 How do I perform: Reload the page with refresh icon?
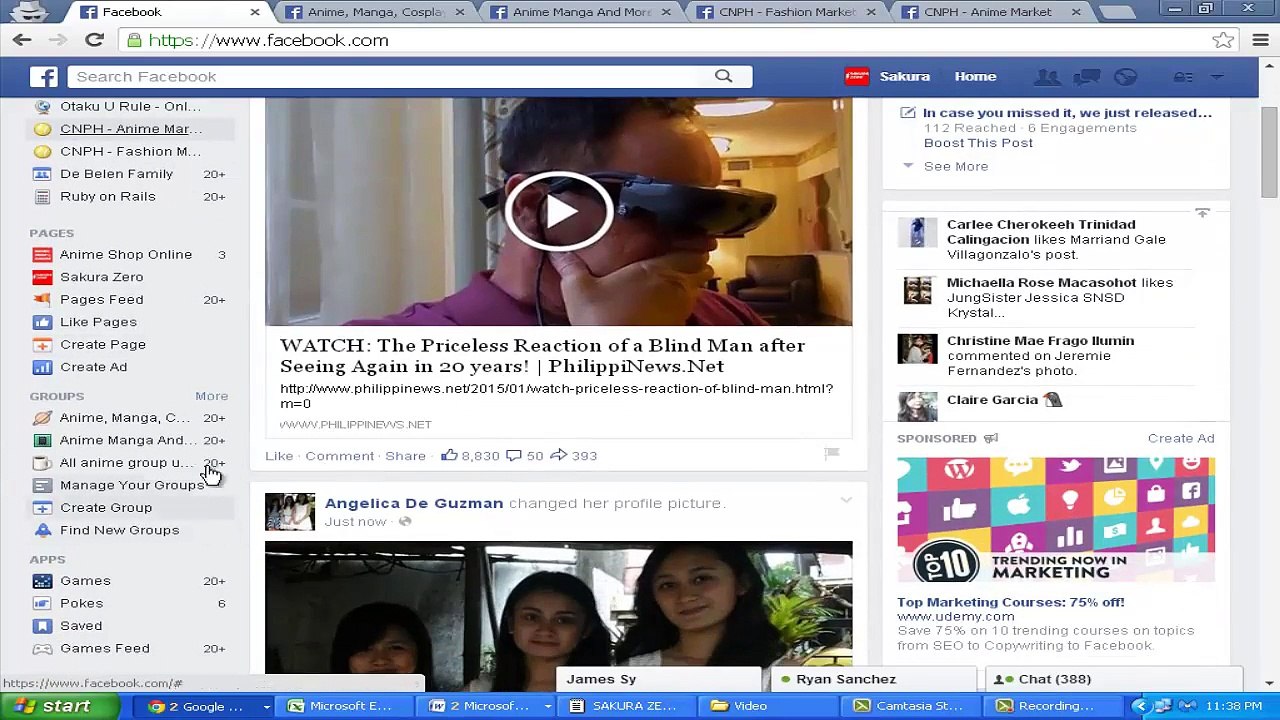94,40
